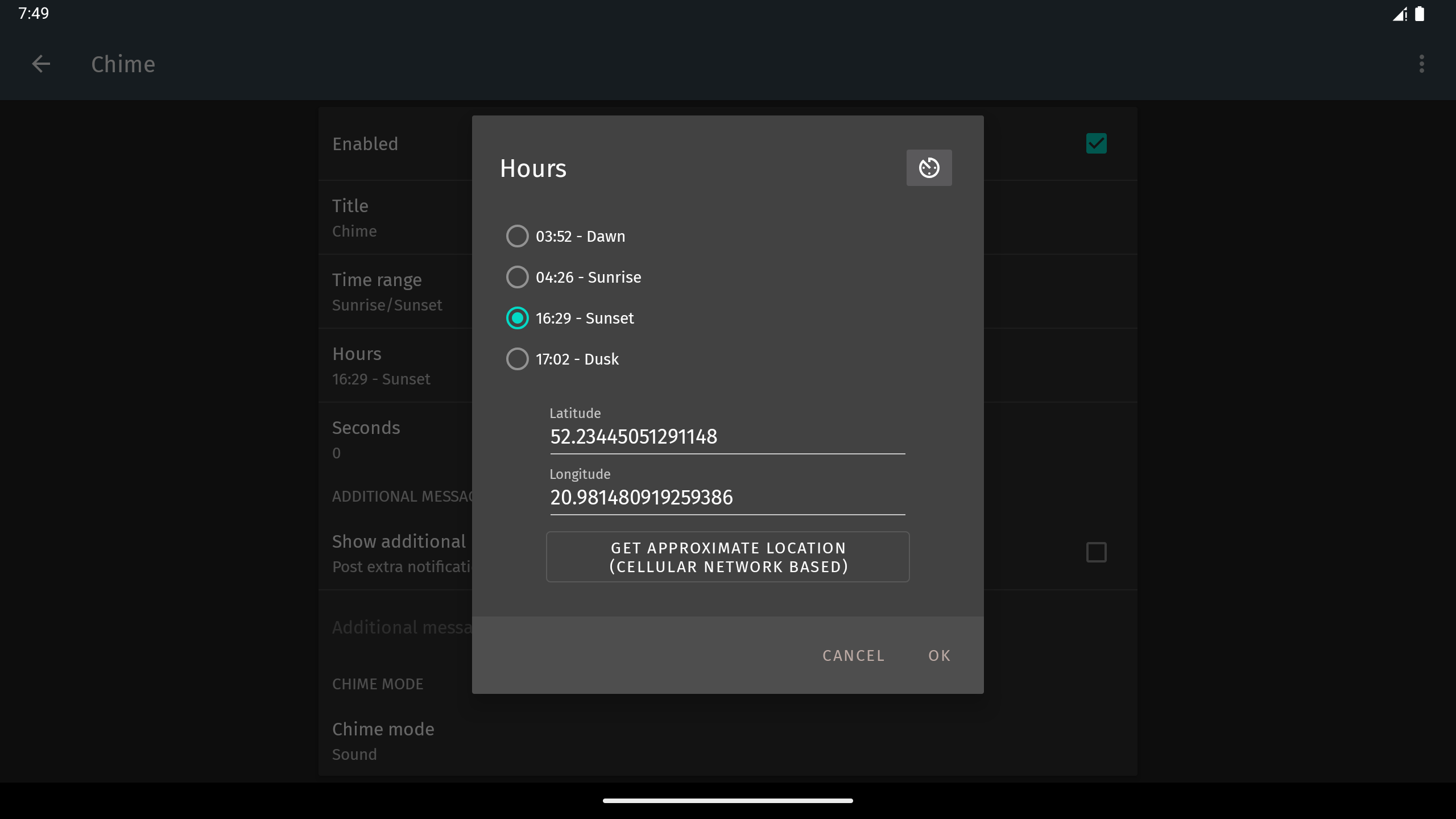Toggle the Show additional checkbox
The width and height of the screenshot is (1456, 819).
click(1096, 552)
